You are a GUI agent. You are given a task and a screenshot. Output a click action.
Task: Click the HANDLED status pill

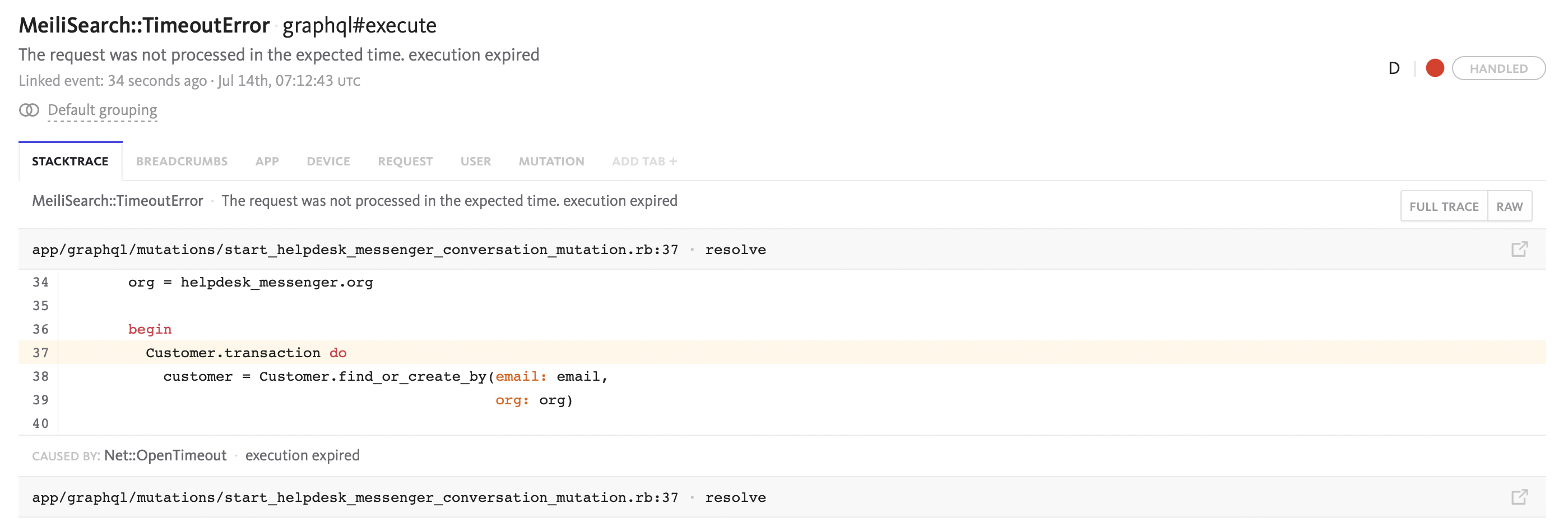click(1498, 68)
